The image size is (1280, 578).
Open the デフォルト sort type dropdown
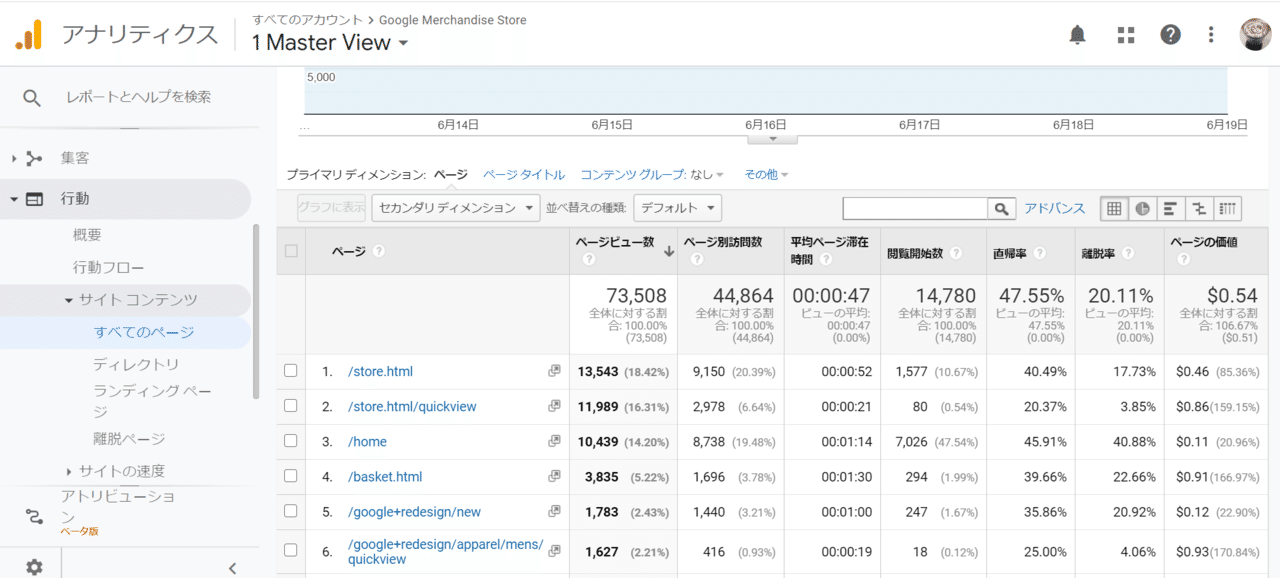tap(677, 208)
